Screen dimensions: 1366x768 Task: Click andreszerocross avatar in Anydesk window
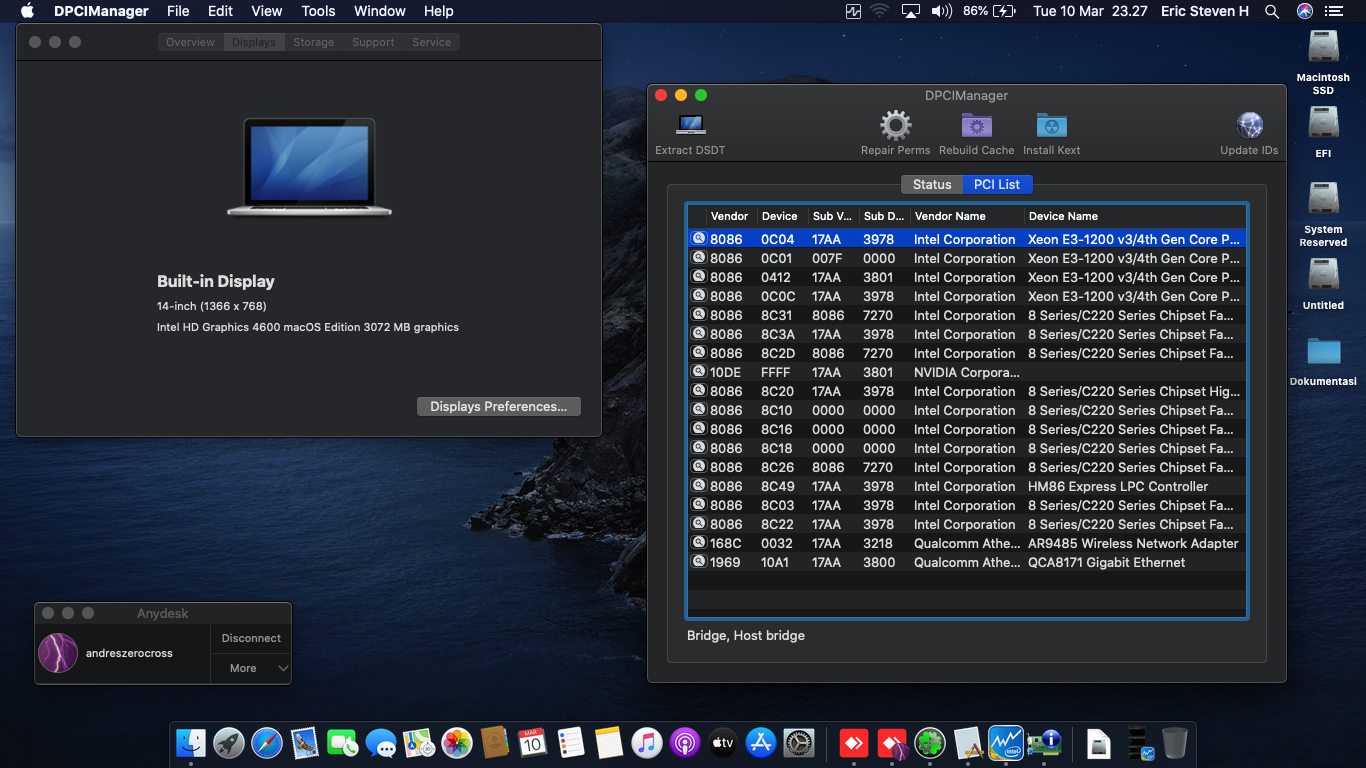58,653
